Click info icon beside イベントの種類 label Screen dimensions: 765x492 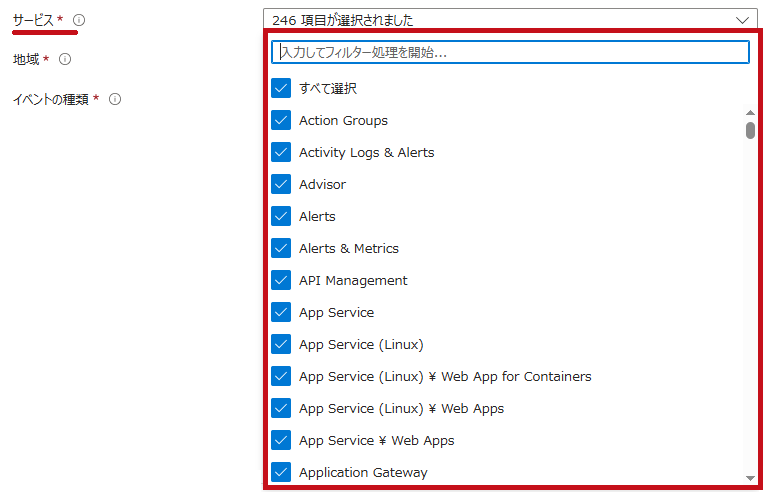[x=115, y=99]
